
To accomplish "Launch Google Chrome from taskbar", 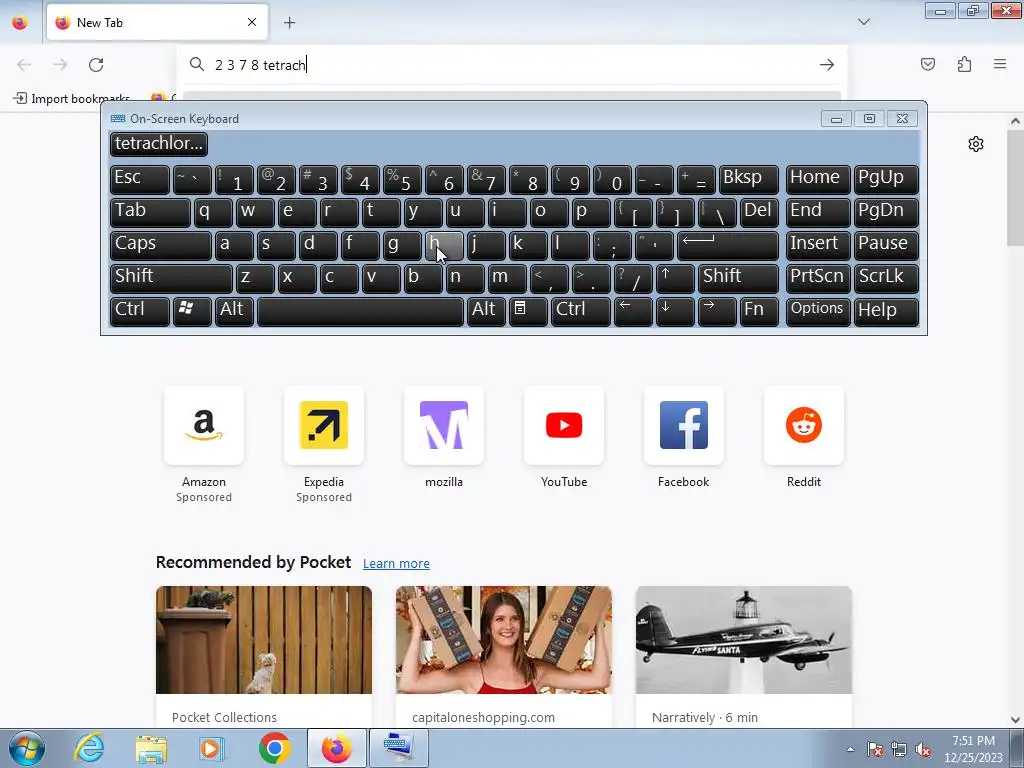I will click(x=274, y=748).
